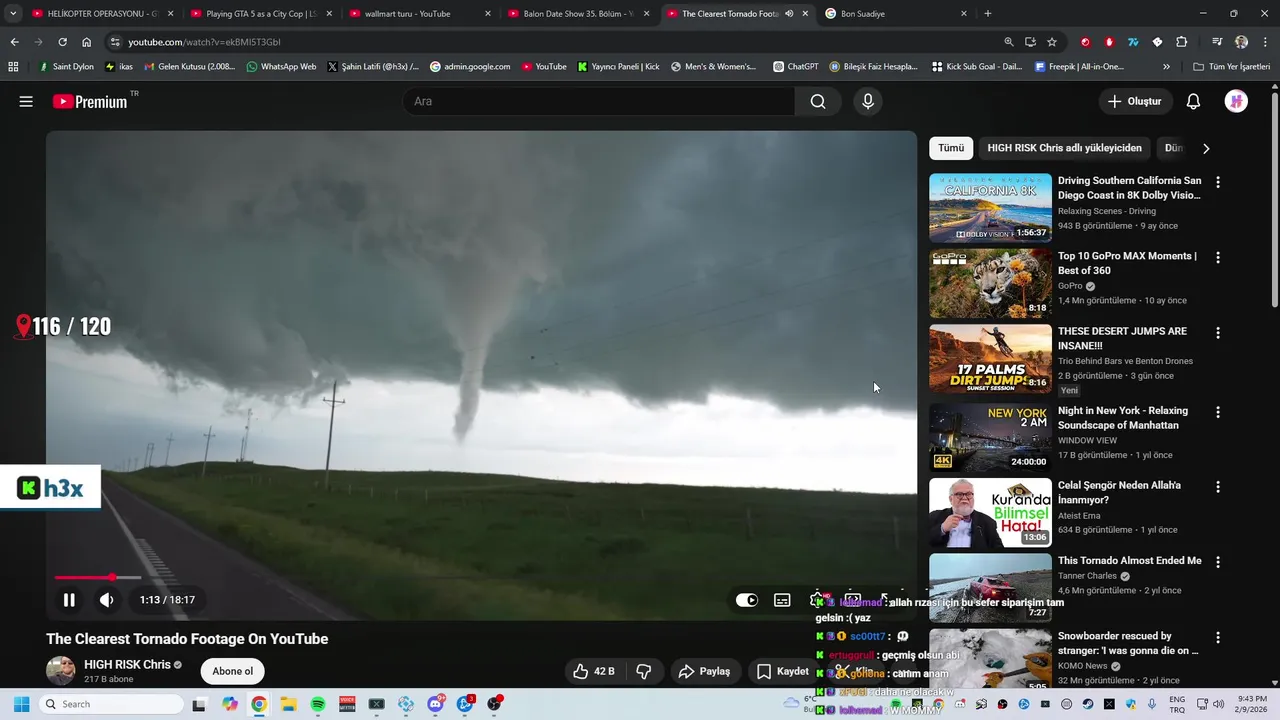
Task: Open Windows Start button
Action: pos(21,704)
